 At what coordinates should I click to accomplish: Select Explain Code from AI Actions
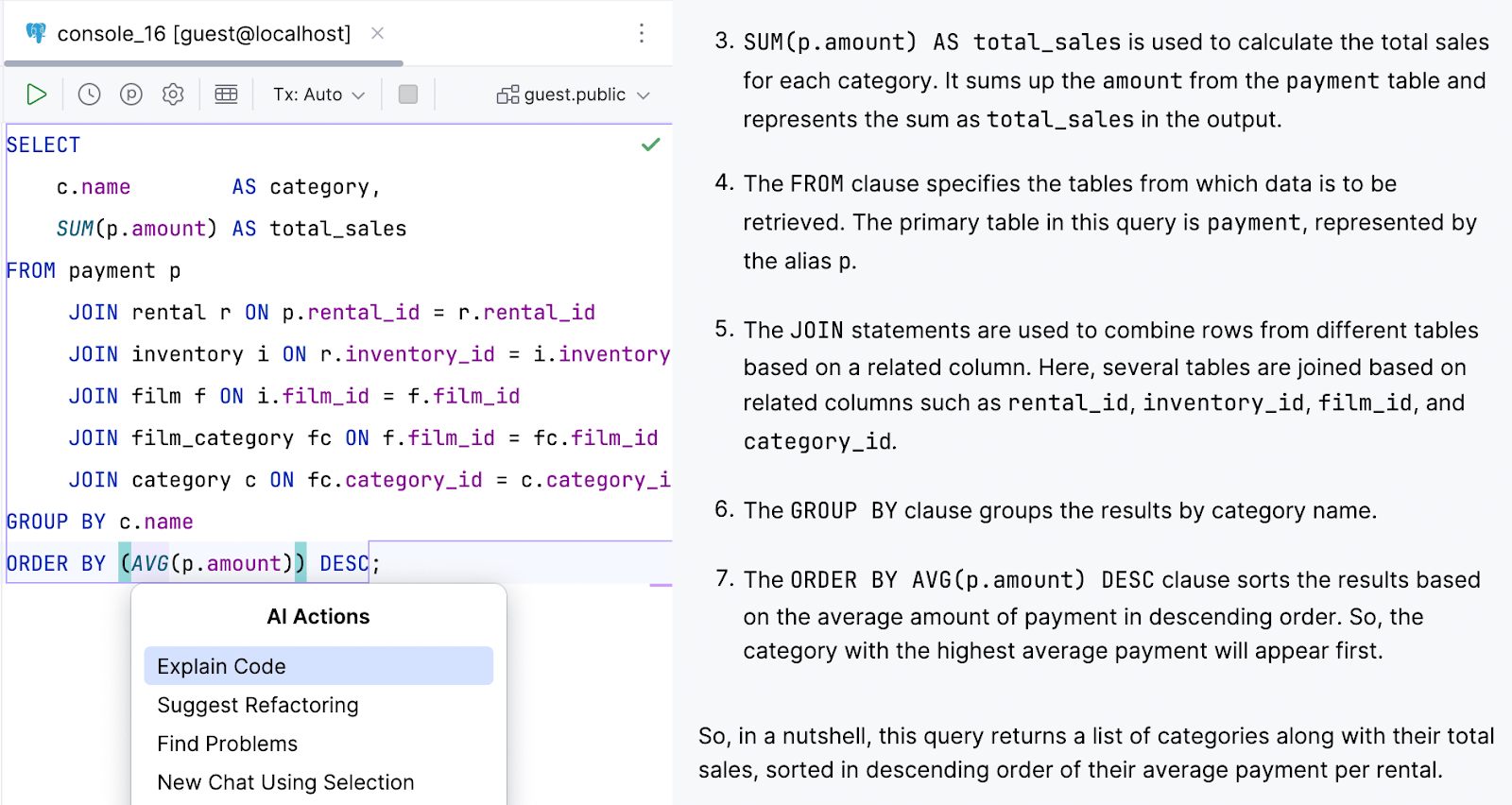click(318, 666)
